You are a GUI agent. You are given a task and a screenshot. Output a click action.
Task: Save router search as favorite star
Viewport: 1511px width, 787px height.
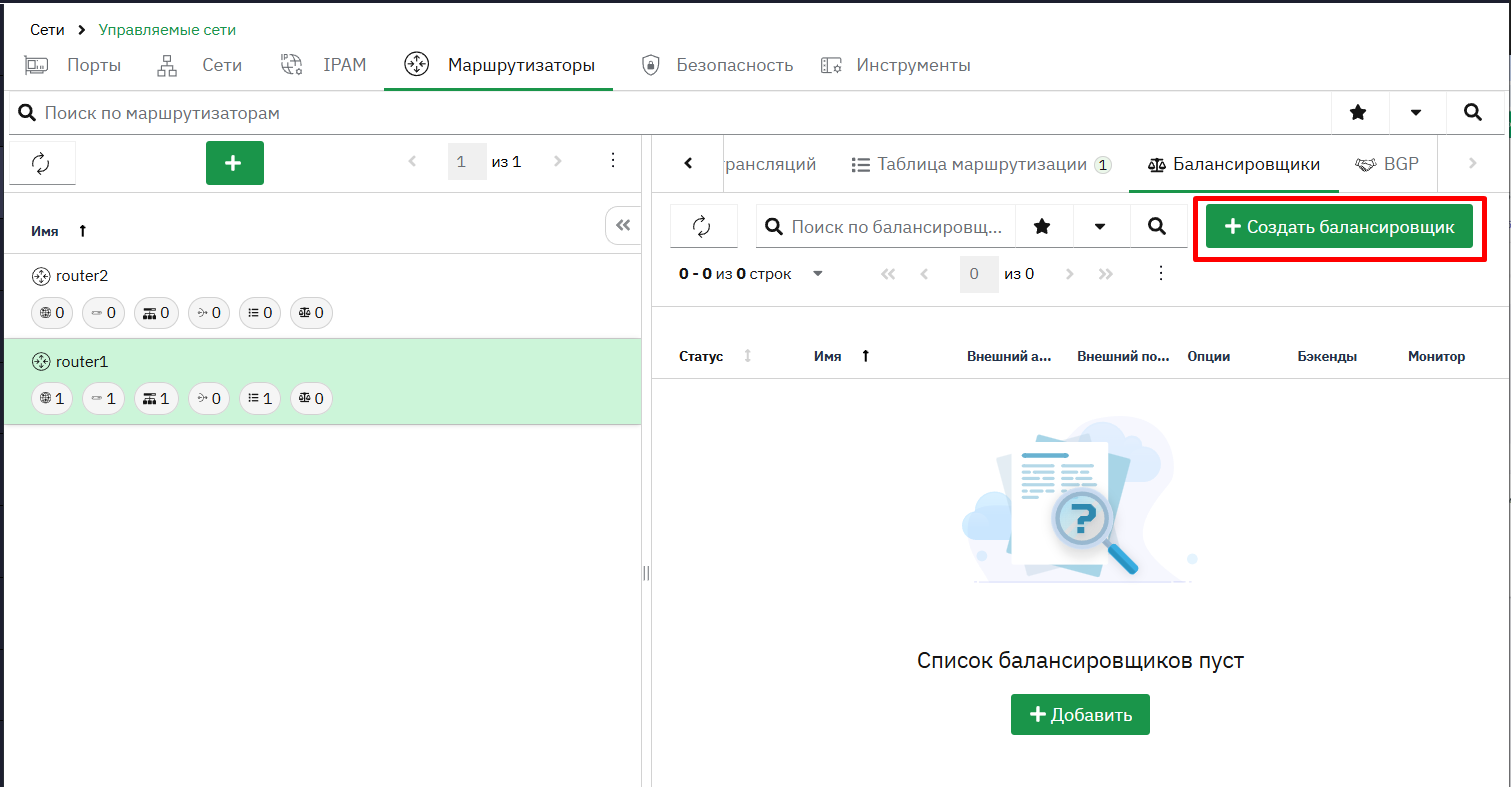(1359, 113)
